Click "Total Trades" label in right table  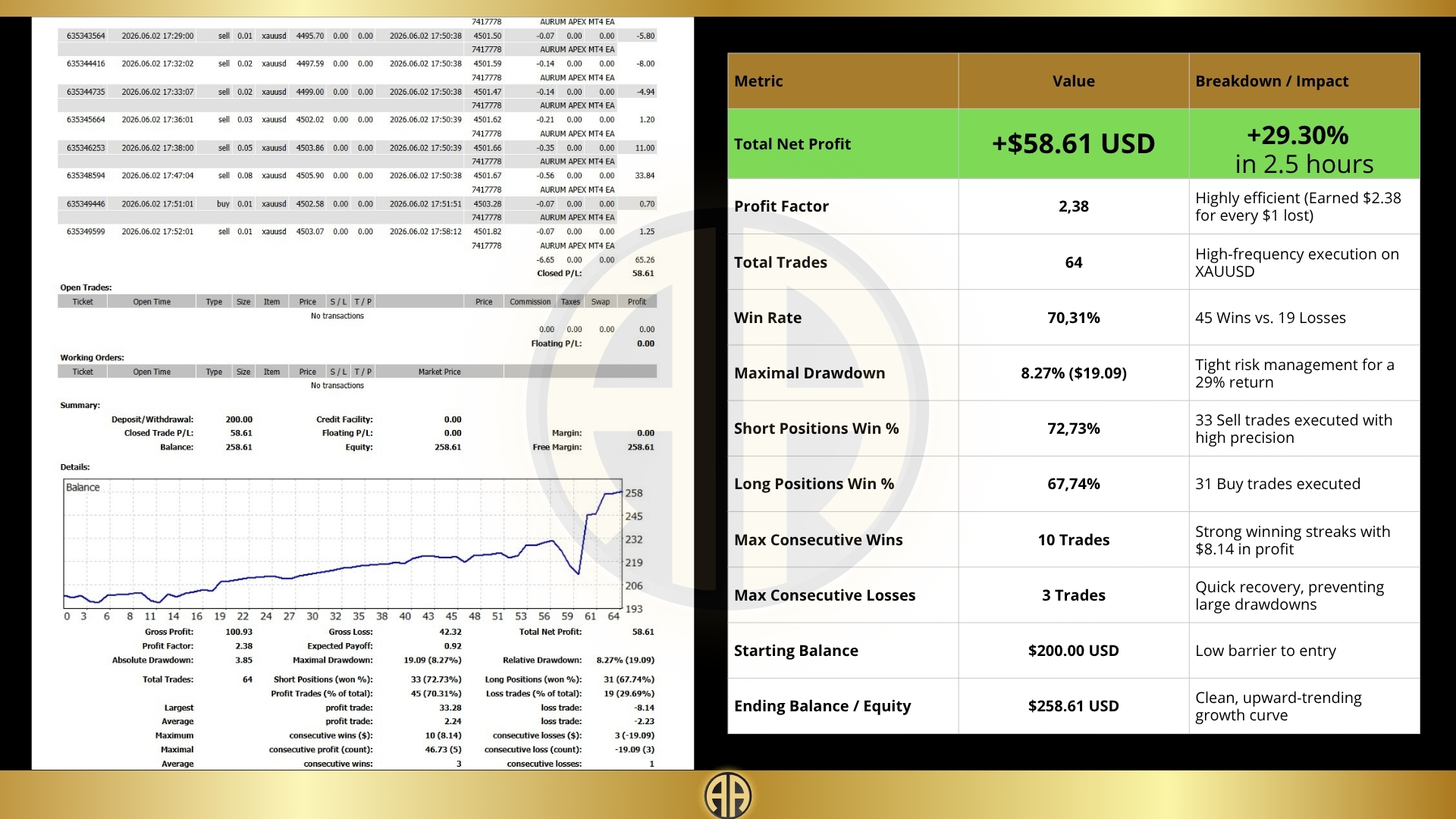(780, 262)
